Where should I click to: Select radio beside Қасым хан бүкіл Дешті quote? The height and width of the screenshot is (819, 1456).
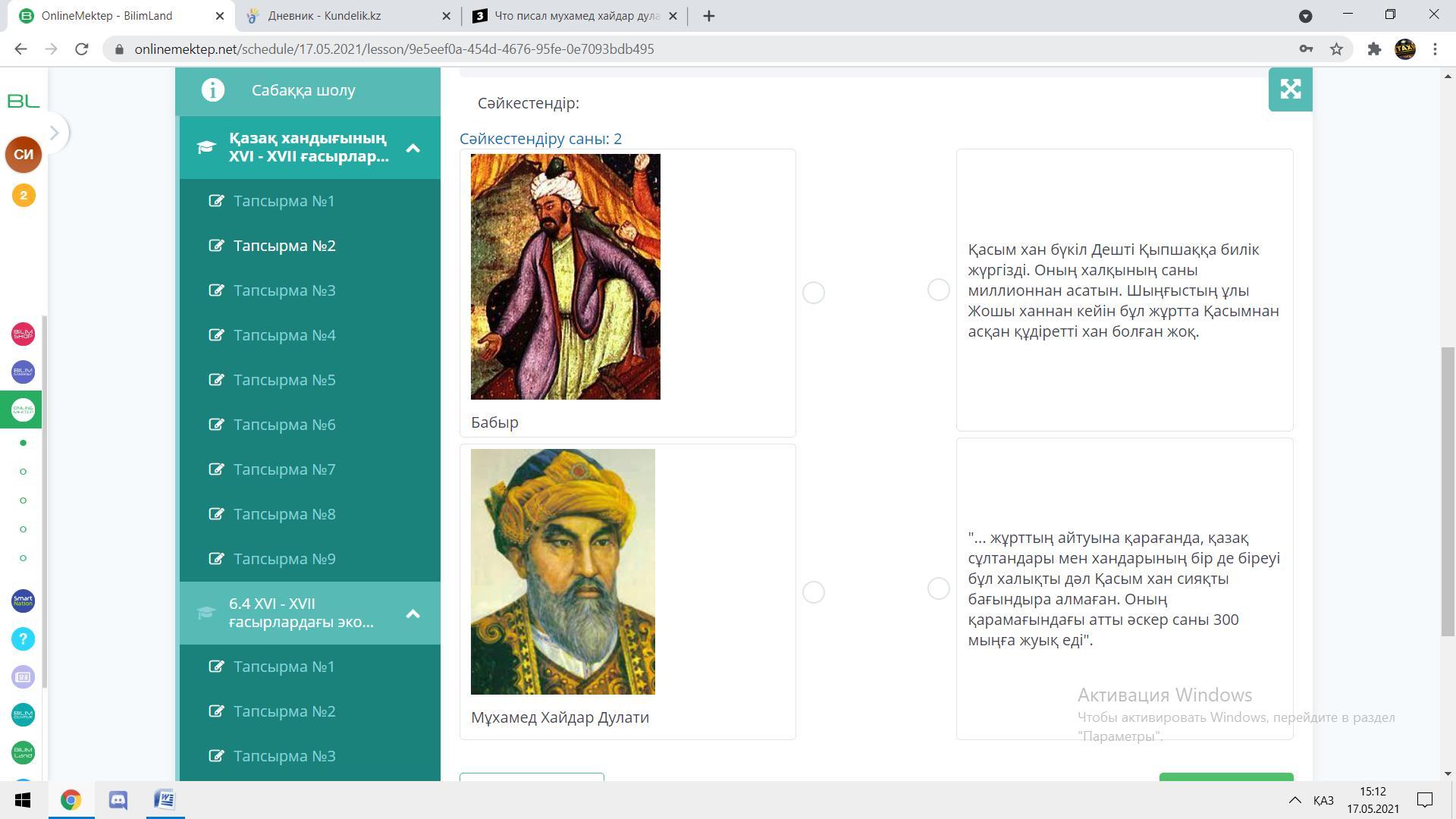[938, 290]
